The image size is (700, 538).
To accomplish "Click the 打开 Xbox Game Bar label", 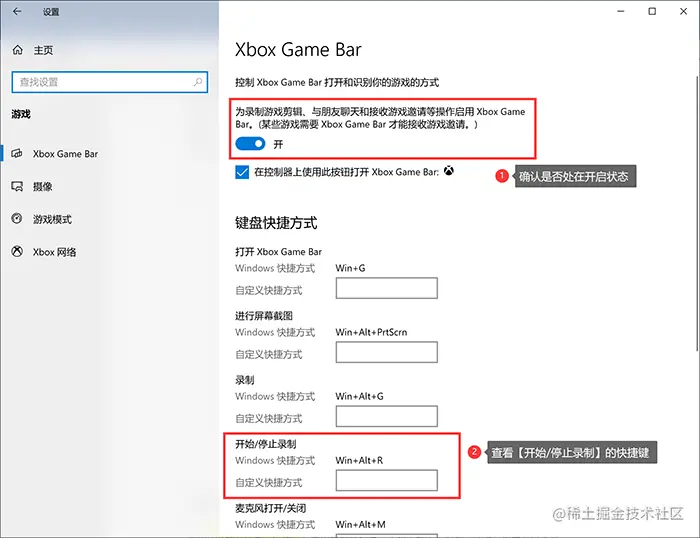I will 279,252.
